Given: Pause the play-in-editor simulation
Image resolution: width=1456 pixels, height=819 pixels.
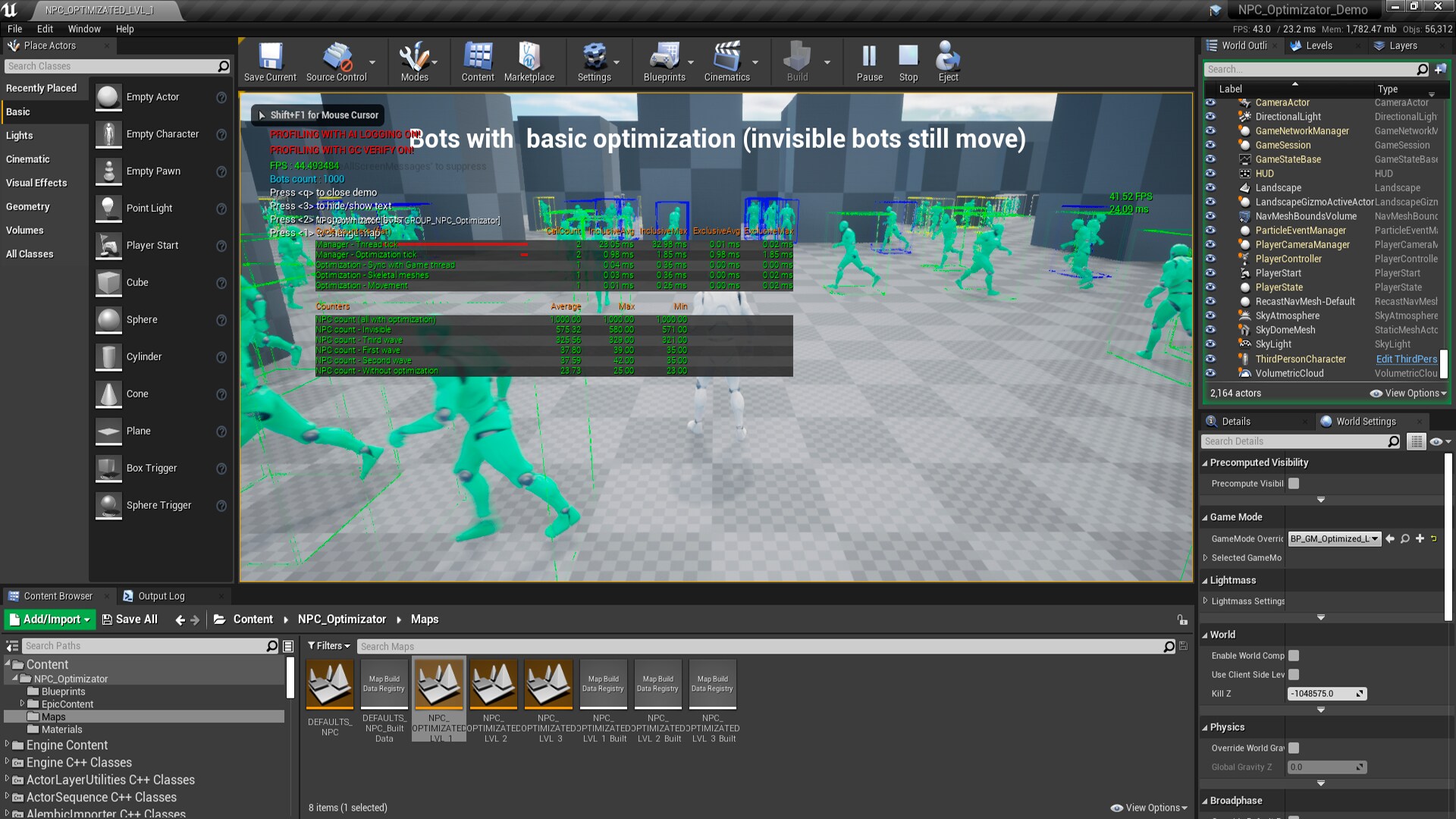Looking at the screenshot, I should point(869,61).
